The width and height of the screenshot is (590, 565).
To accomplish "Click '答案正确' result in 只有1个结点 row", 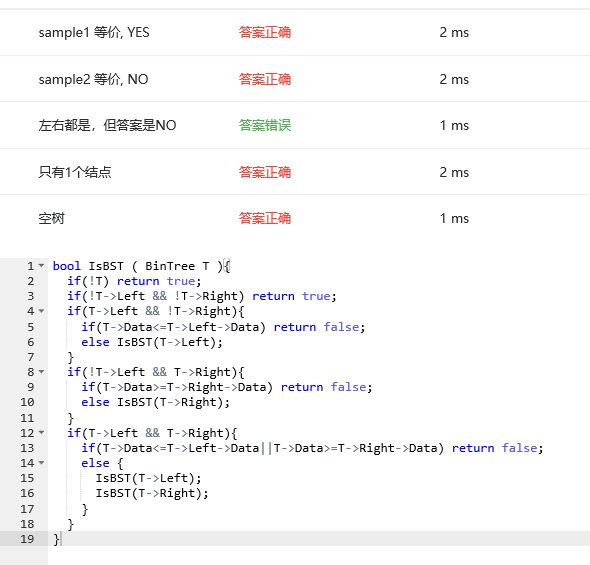I will (265, 172).
